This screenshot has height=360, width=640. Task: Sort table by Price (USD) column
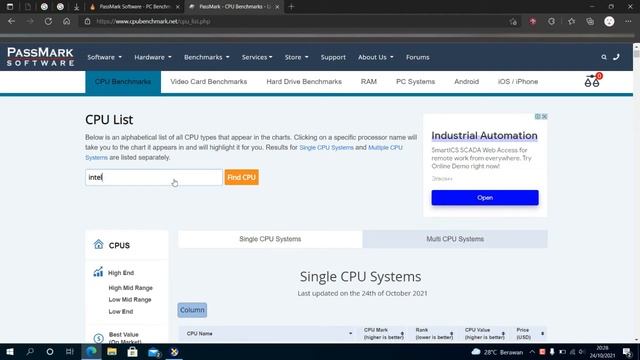tap(530, 333)
